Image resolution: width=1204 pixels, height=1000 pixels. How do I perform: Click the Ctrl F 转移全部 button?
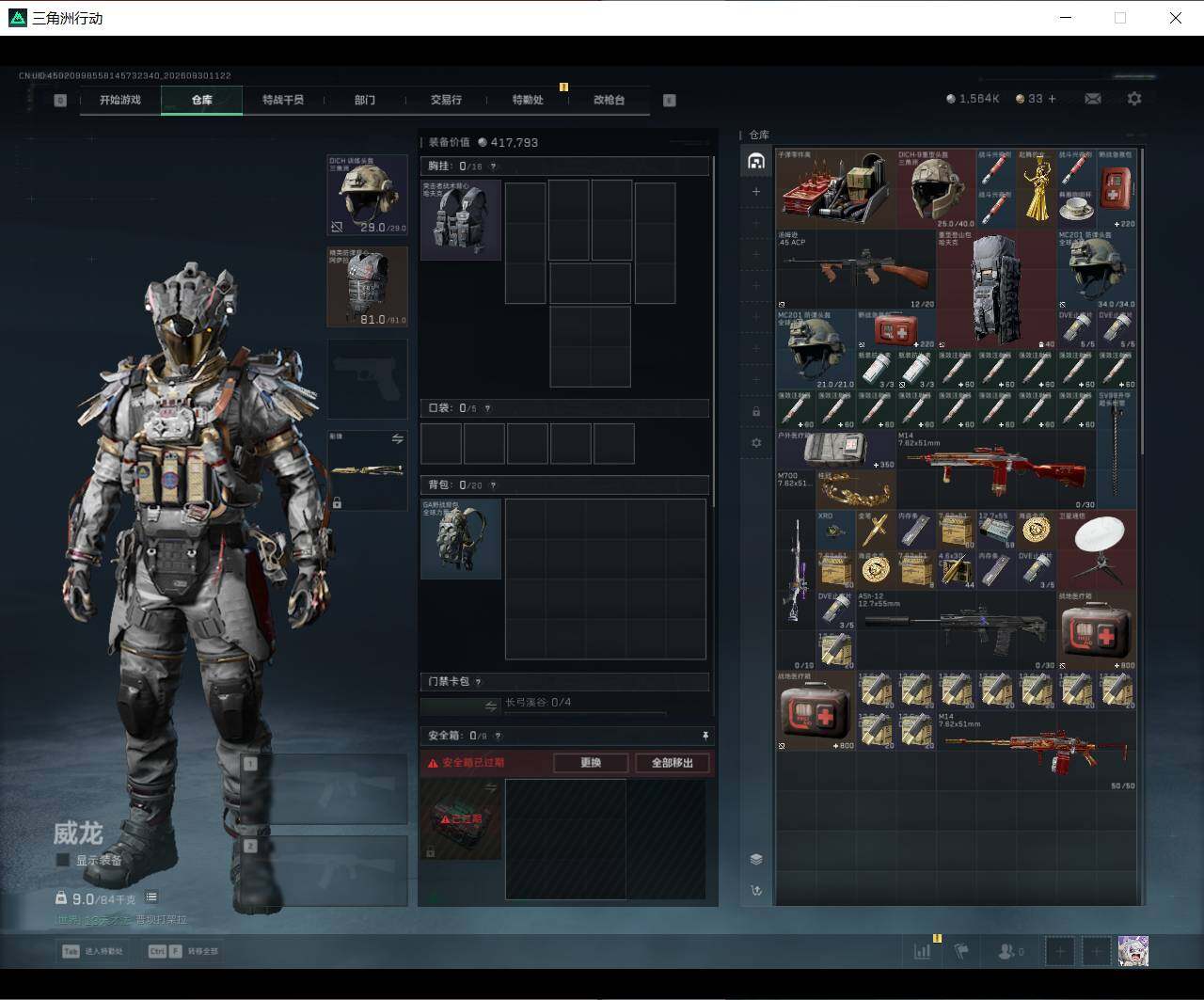pos(183,951)
